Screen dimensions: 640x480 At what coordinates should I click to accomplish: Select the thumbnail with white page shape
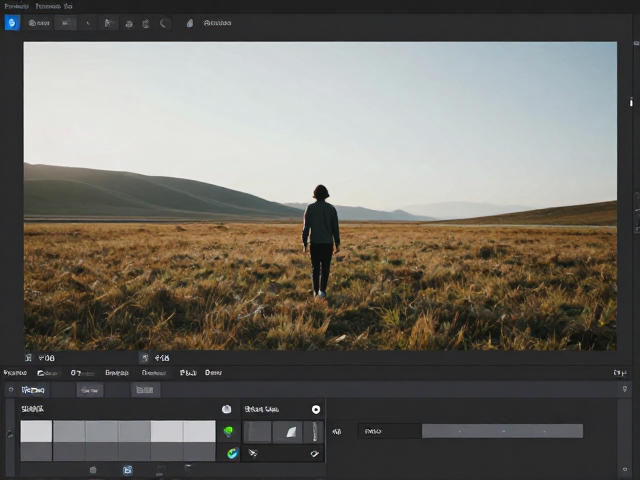[288, 432]
